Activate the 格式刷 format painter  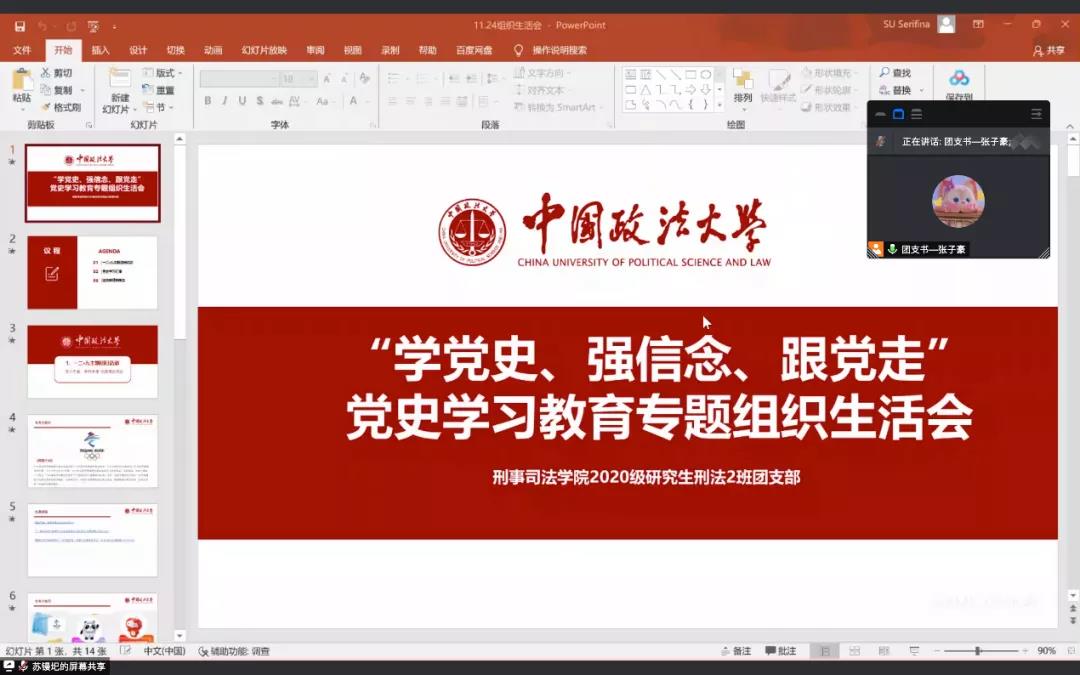pos(61,107)
